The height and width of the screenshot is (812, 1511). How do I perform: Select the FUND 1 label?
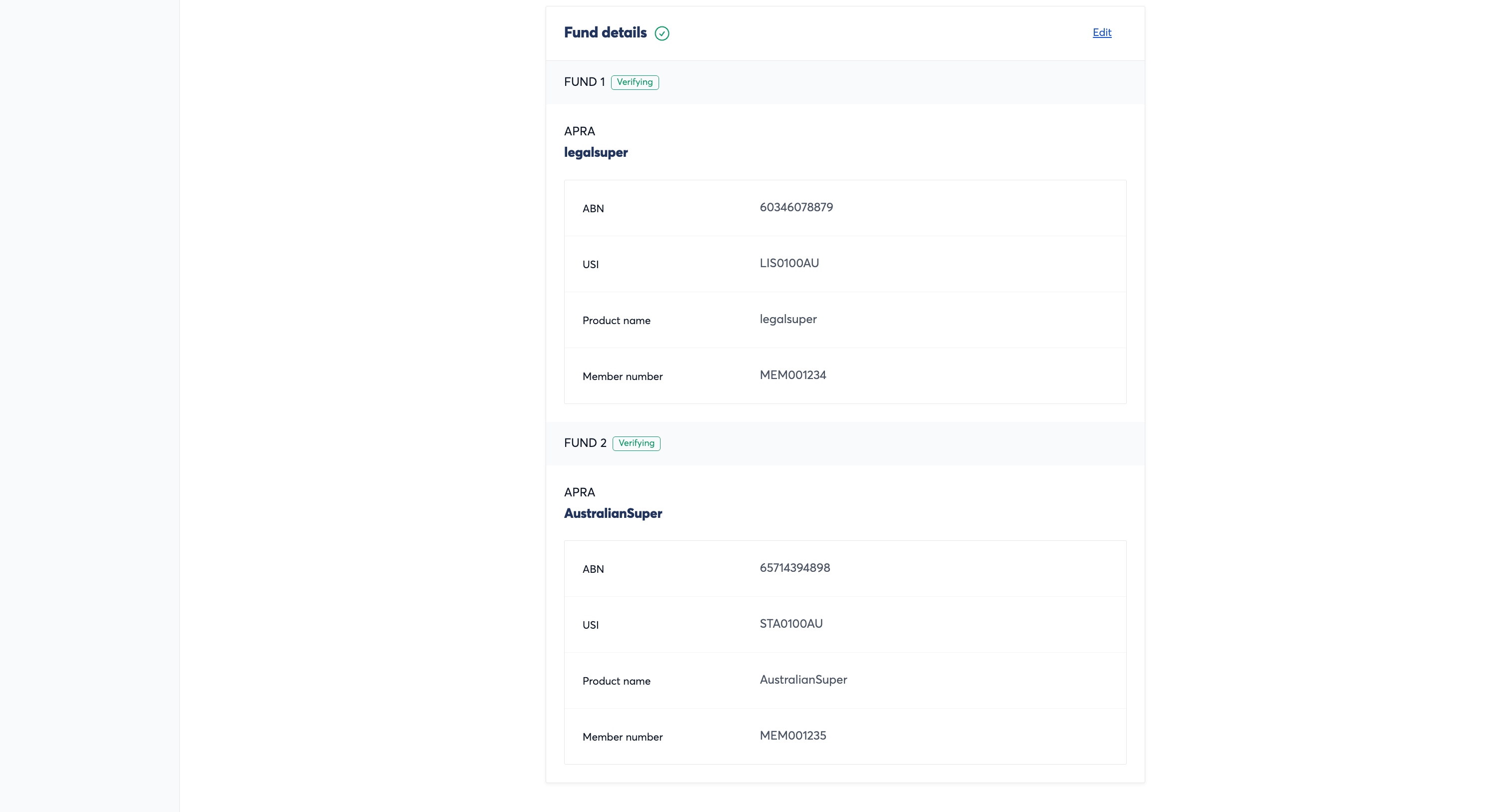point(584,82)
